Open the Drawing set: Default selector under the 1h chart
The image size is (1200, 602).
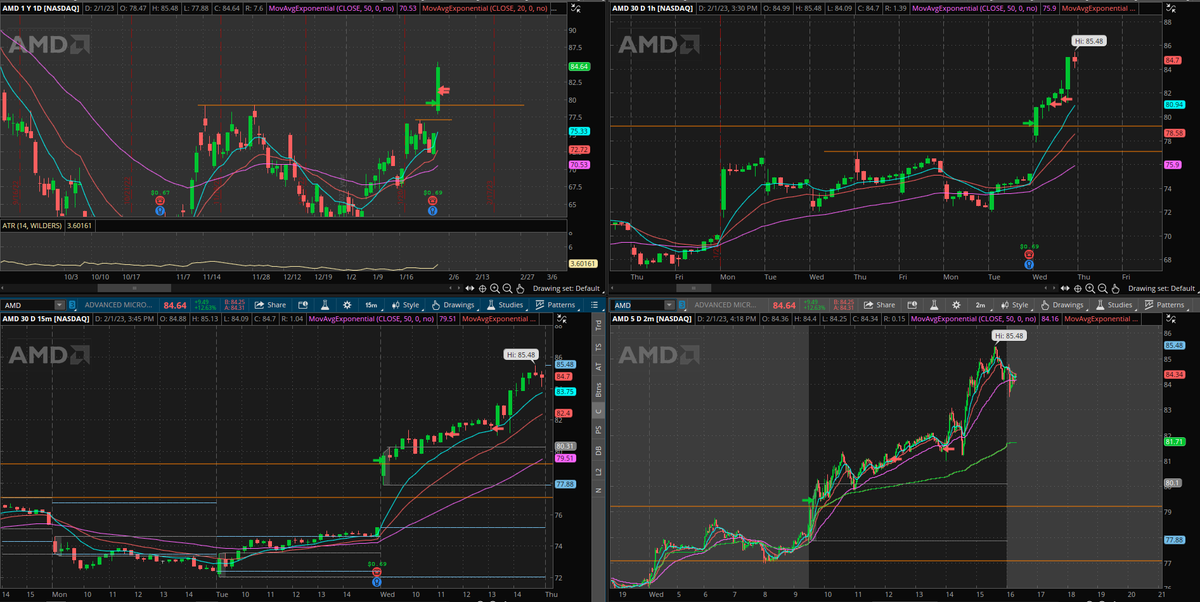(1161, 288)
